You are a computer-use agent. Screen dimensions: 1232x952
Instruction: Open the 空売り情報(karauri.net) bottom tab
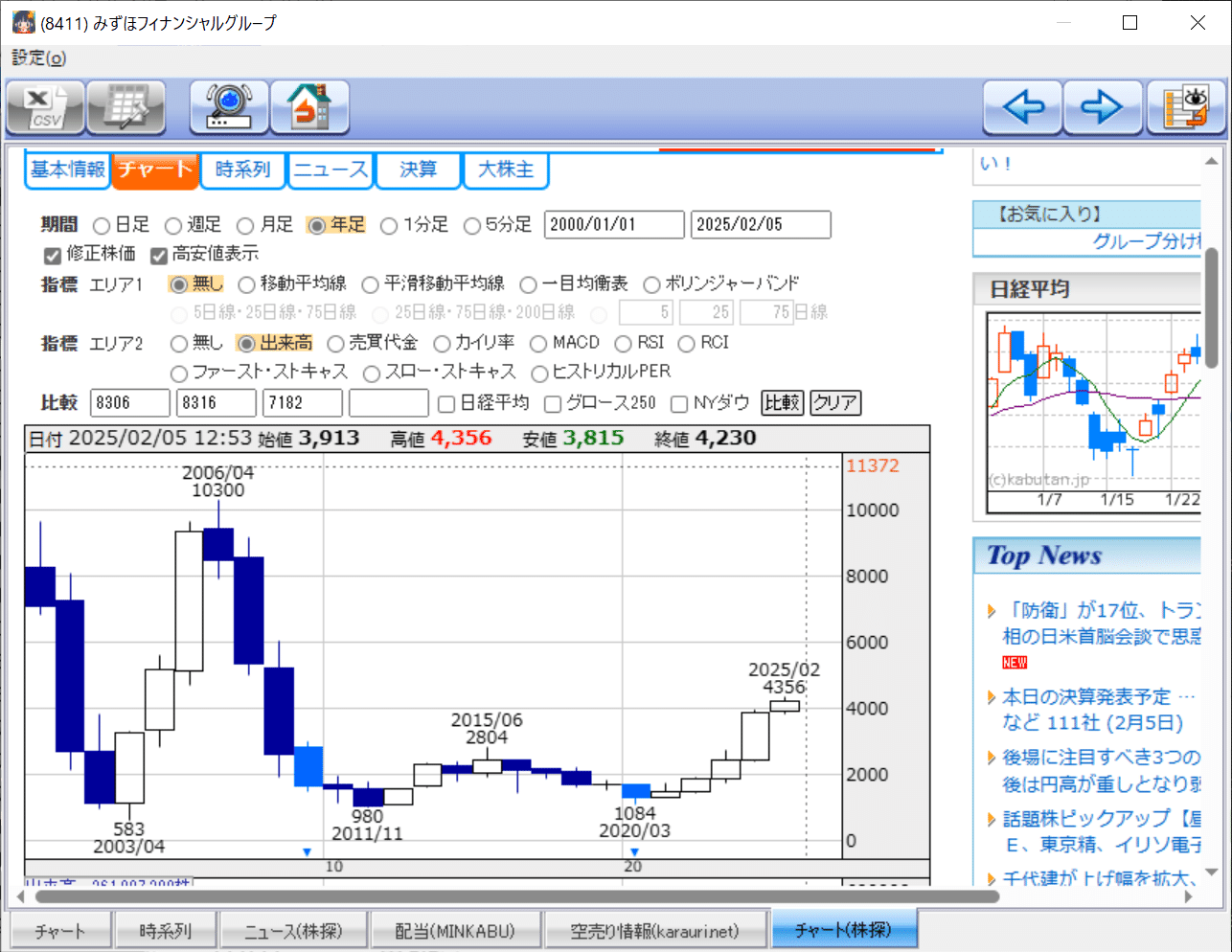[x=655, y=931]
